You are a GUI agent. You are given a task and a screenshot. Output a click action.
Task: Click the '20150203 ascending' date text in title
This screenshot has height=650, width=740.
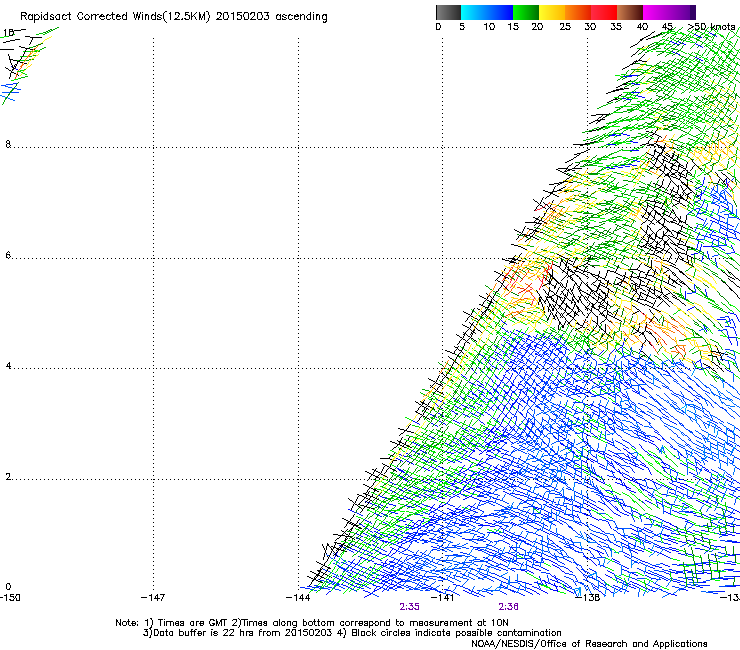[271, 17]
